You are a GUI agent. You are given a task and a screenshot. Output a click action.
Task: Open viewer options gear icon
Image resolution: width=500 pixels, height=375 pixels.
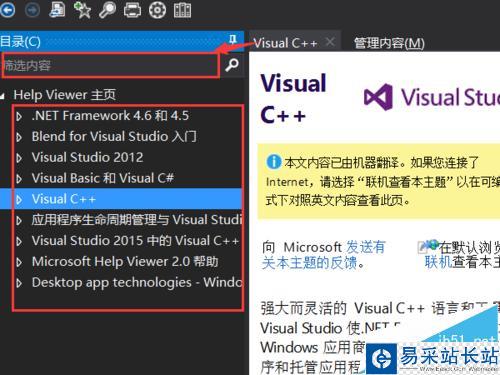pos(157,10)
